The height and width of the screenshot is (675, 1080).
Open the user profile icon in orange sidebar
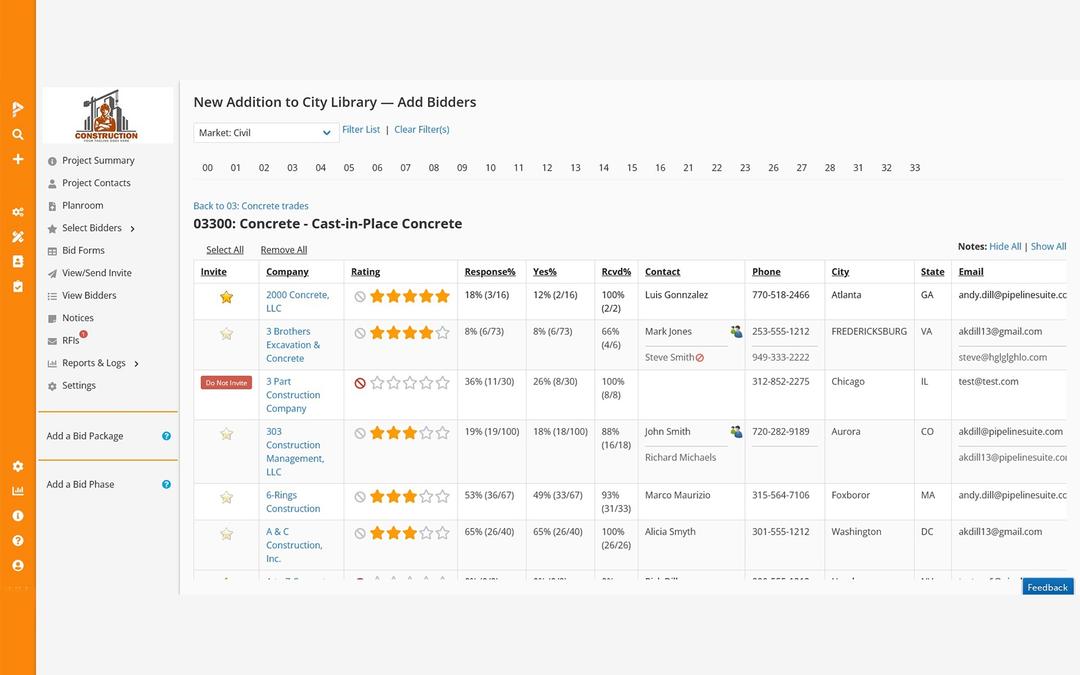(x=18, y=565)
